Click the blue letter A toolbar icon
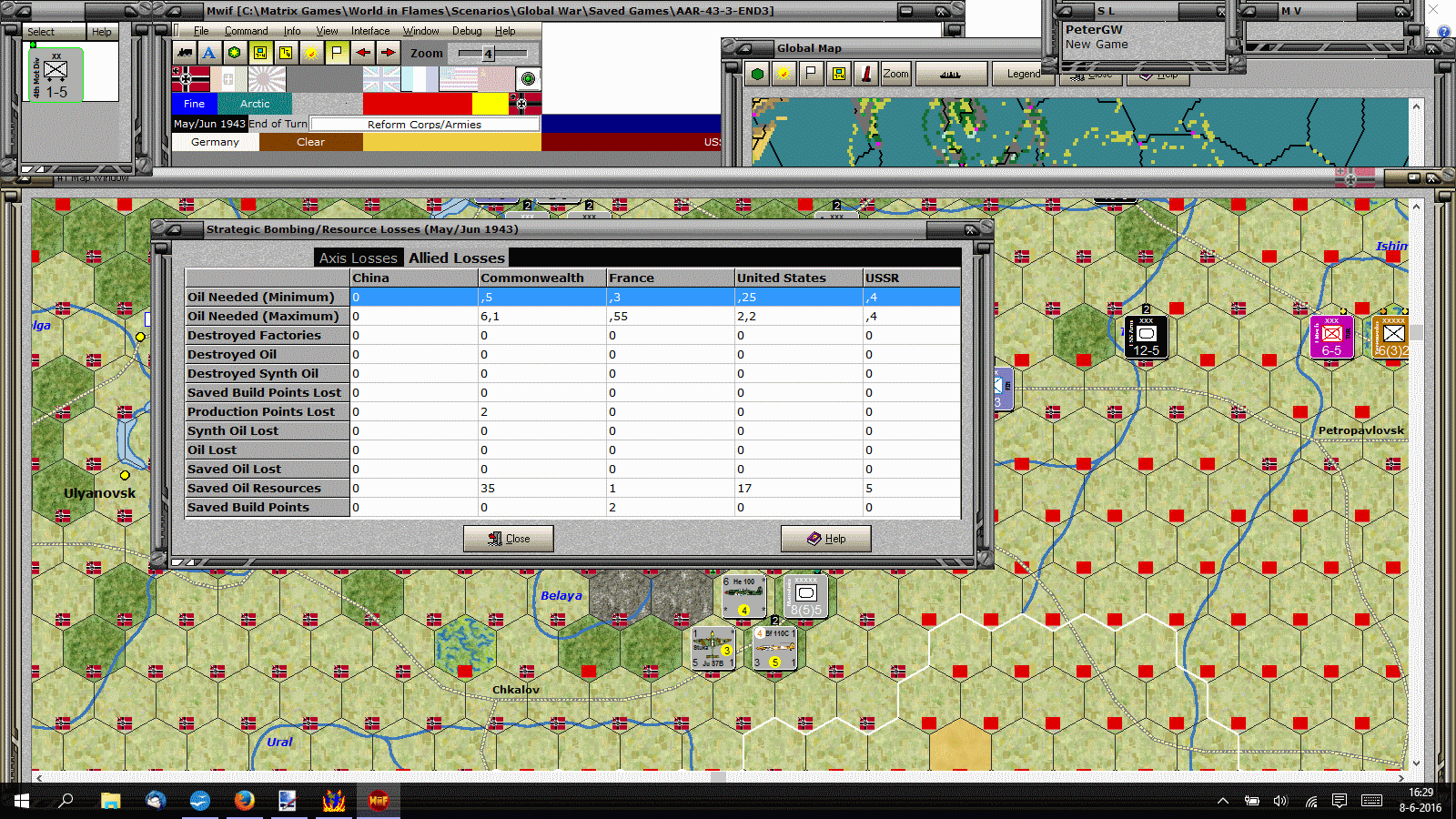Viewport: 1456px width, 819px height. tap(209, 53)
